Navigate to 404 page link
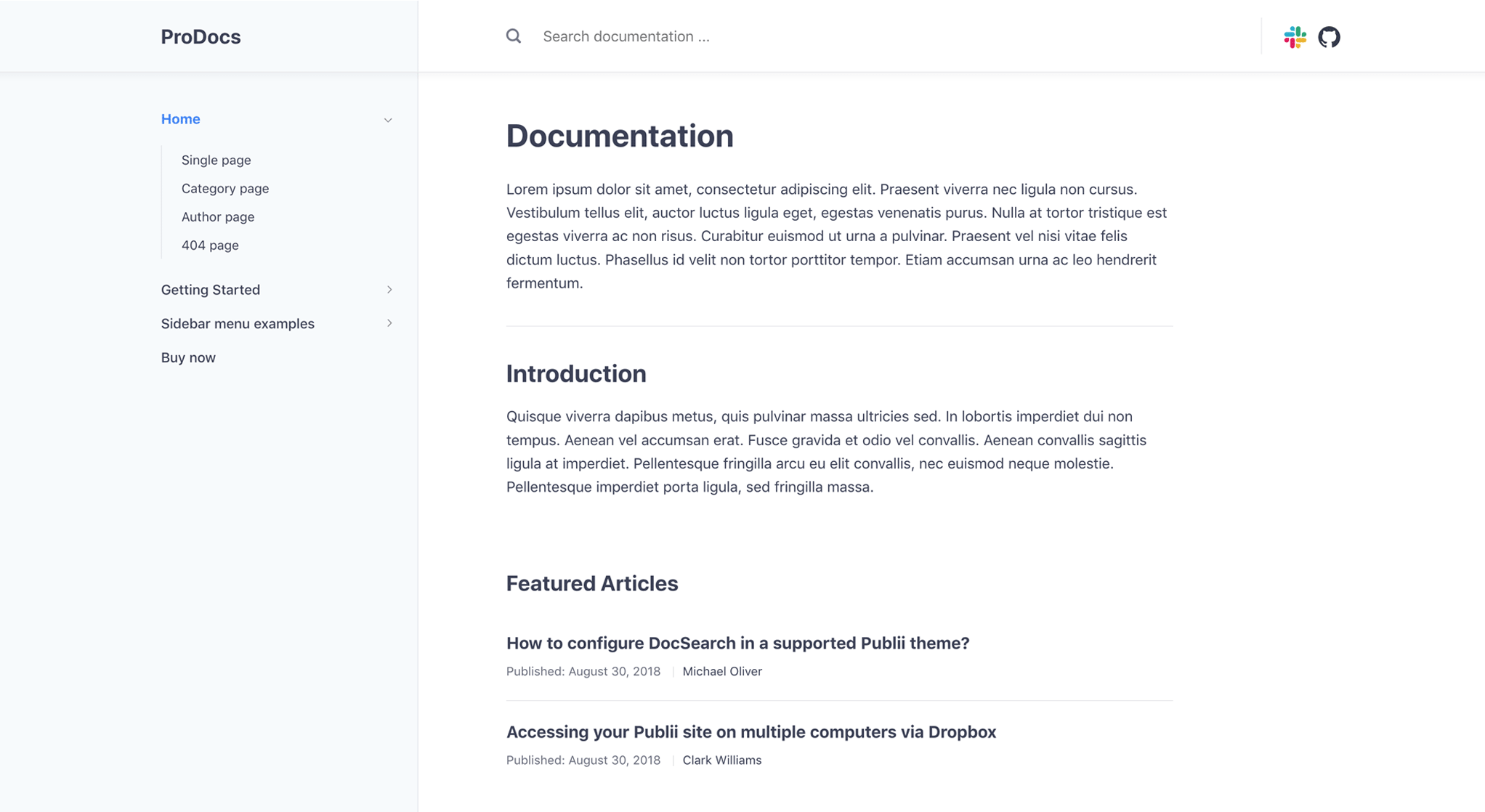This screenshot has width=1485, height=812. 210,245
